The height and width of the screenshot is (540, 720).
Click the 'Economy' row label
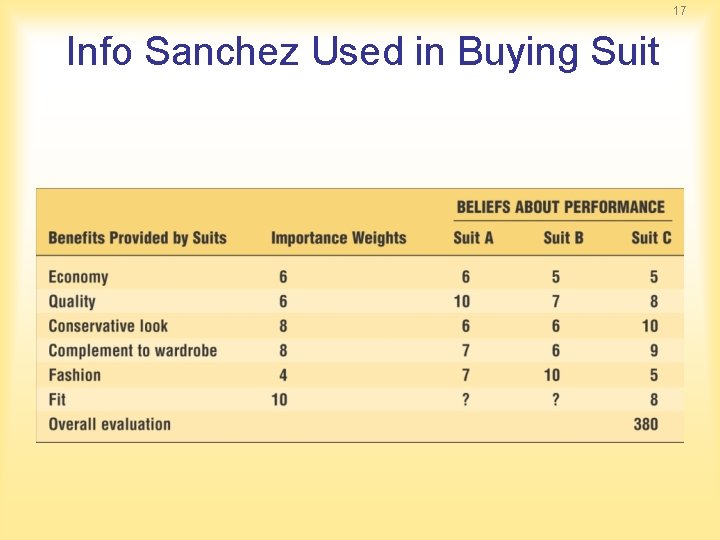tap(79, 277)
